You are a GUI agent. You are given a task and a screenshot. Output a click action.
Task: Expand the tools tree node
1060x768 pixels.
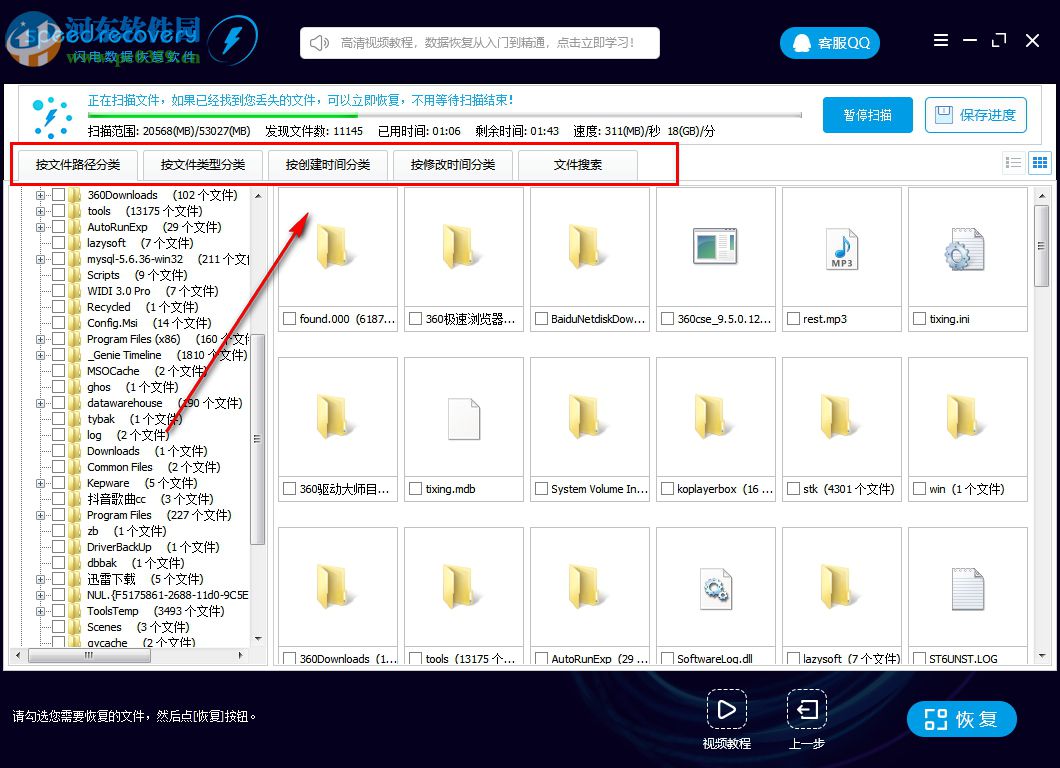41,211
